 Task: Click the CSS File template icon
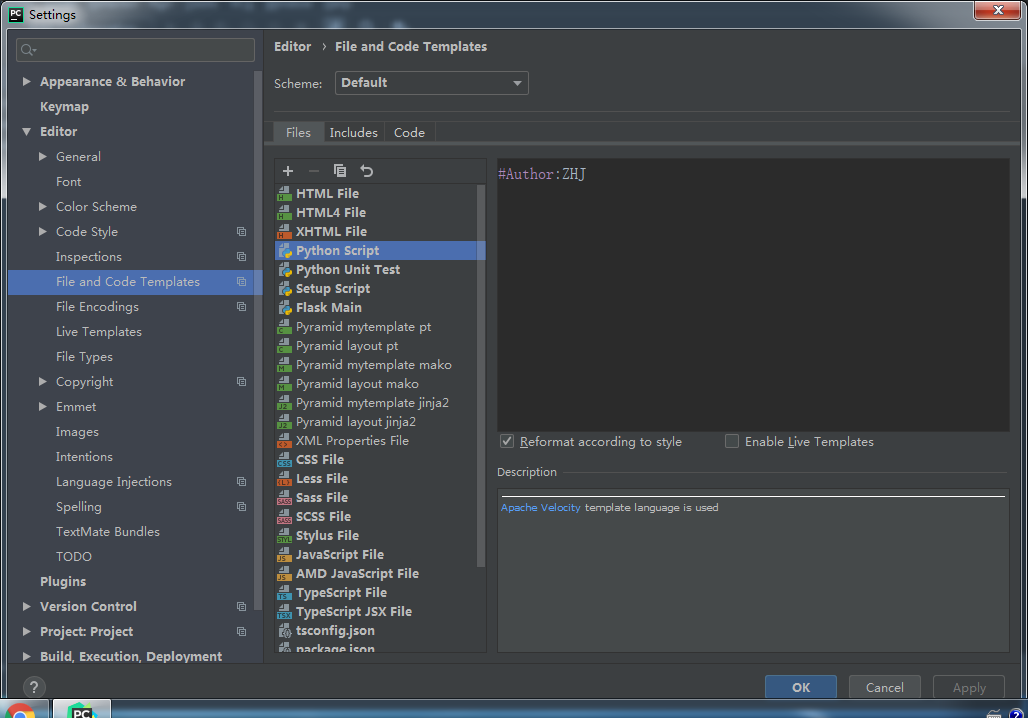[285, 460]
